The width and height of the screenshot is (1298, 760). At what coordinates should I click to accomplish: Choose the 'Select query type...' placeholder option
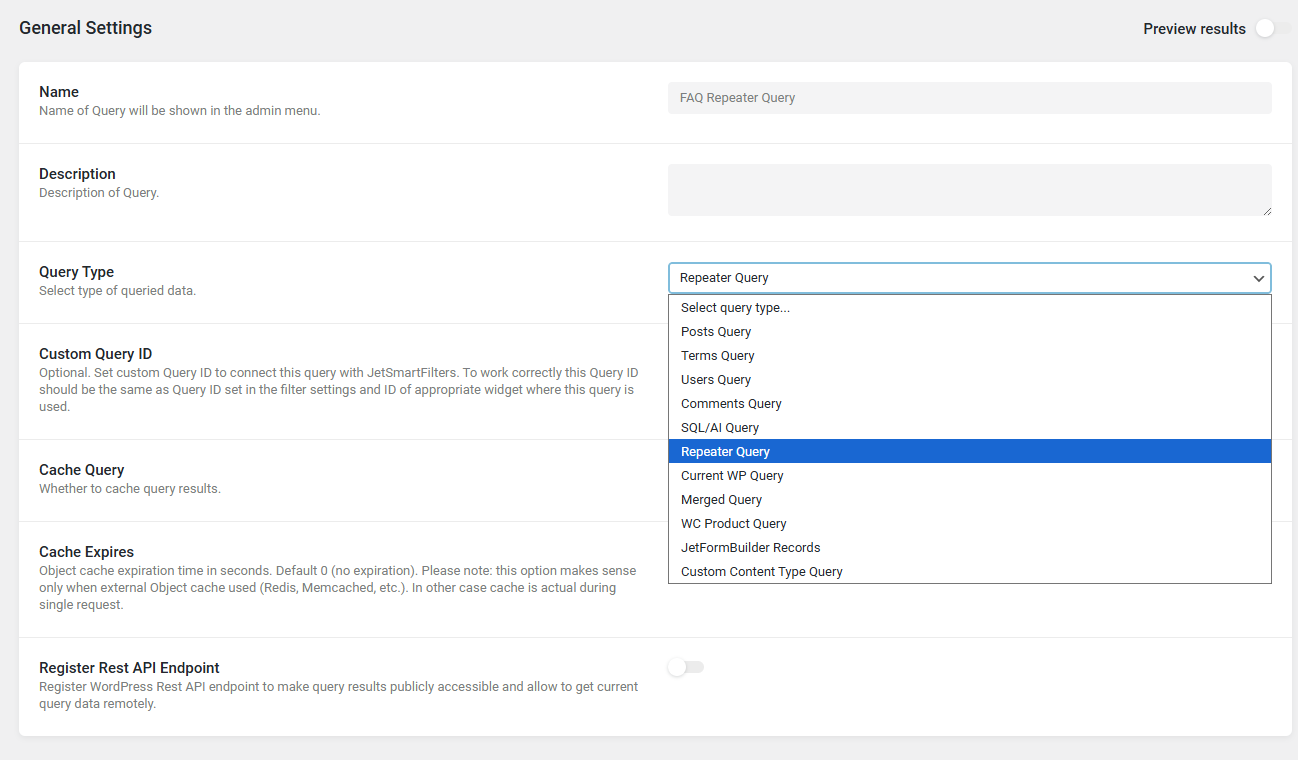pos(735,308)
